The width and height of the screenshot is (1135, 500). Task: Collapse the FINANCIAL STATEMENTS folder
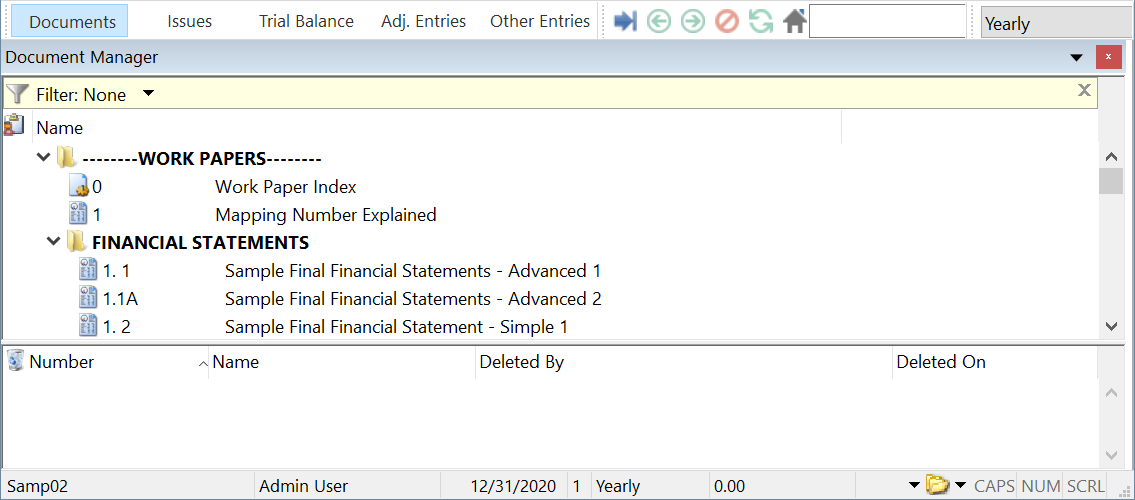pyautogui.click(x=53, y=242)
